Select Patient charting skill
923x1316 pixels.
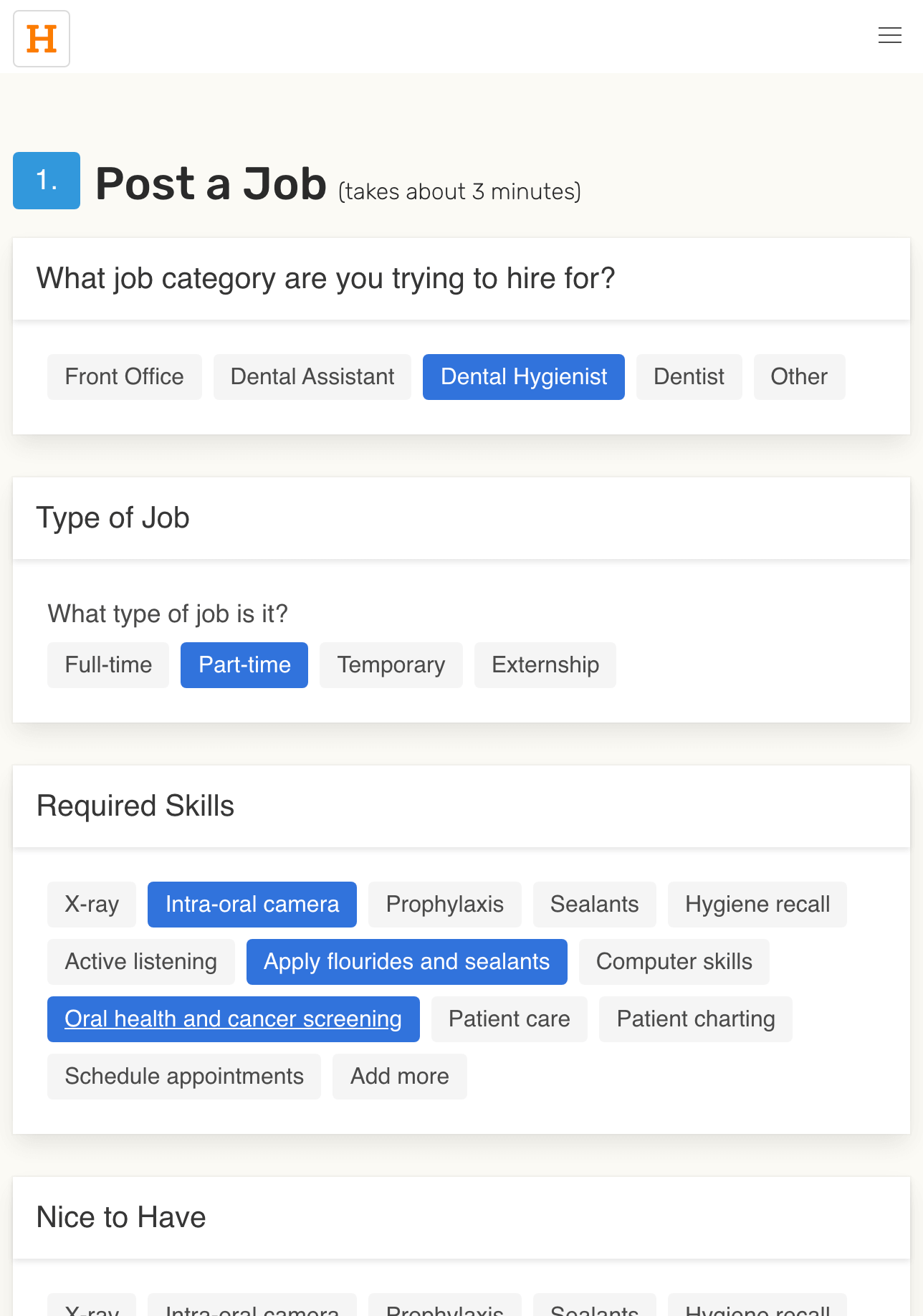click(696, 1019)
